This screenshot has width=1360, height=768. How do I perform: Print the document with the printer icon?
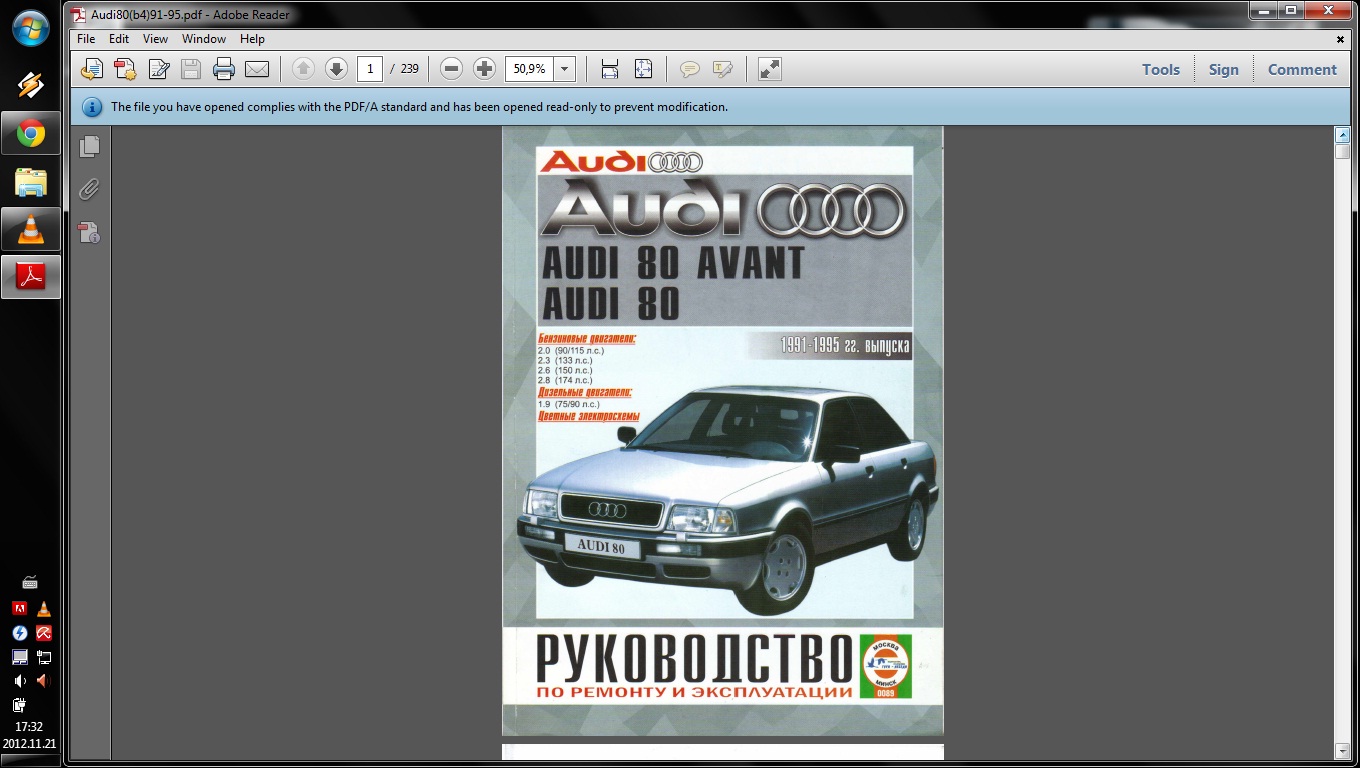pyautogui.click(x=224, y=69)
